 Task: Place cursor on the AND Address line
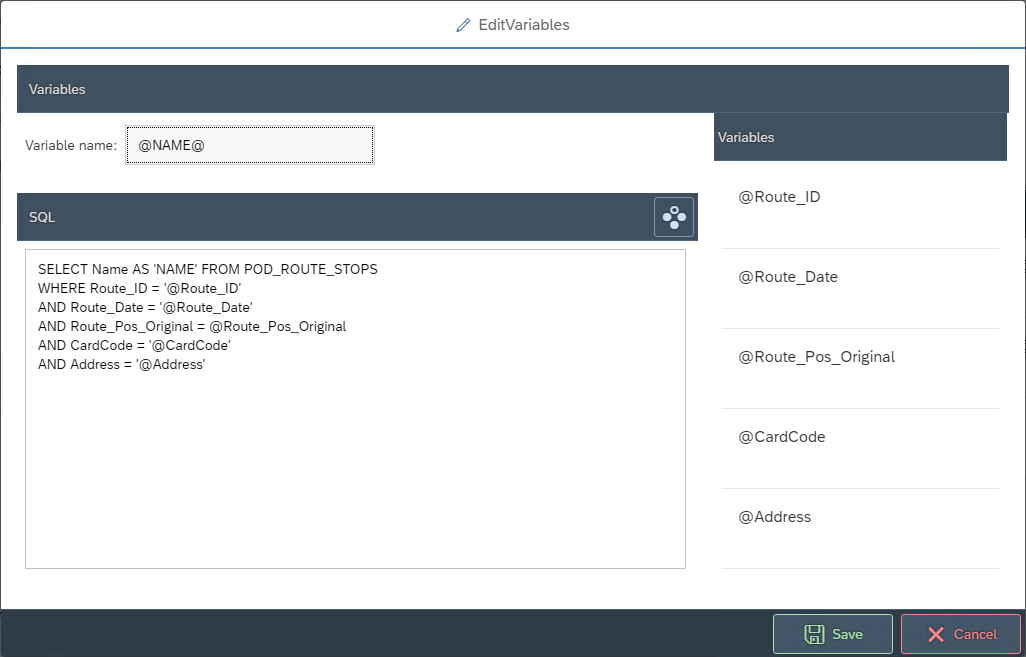pos(121,365)
